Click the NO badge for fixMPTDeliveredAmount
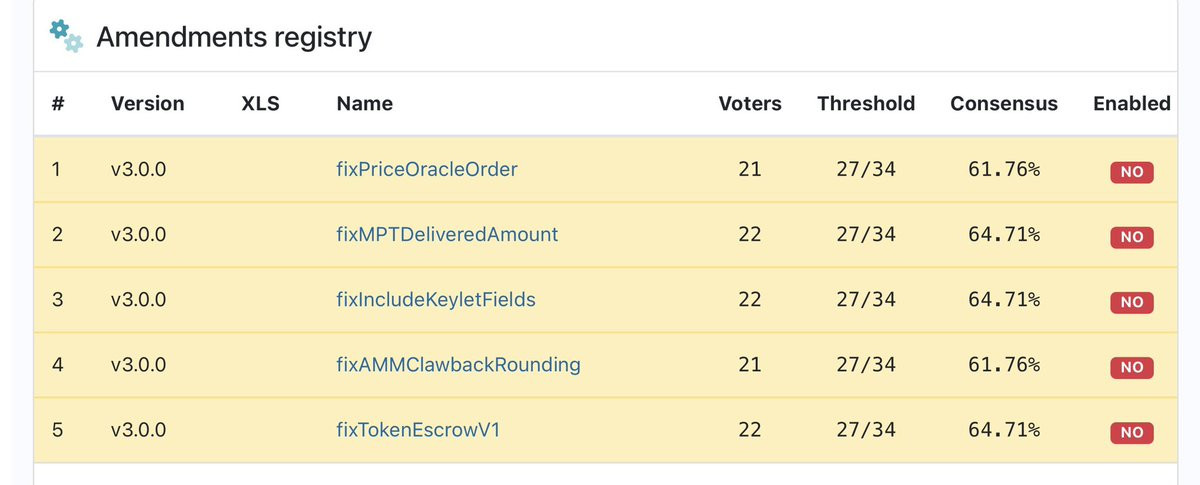Screen dimensions: 1200x485 (x=1132, y=237)
